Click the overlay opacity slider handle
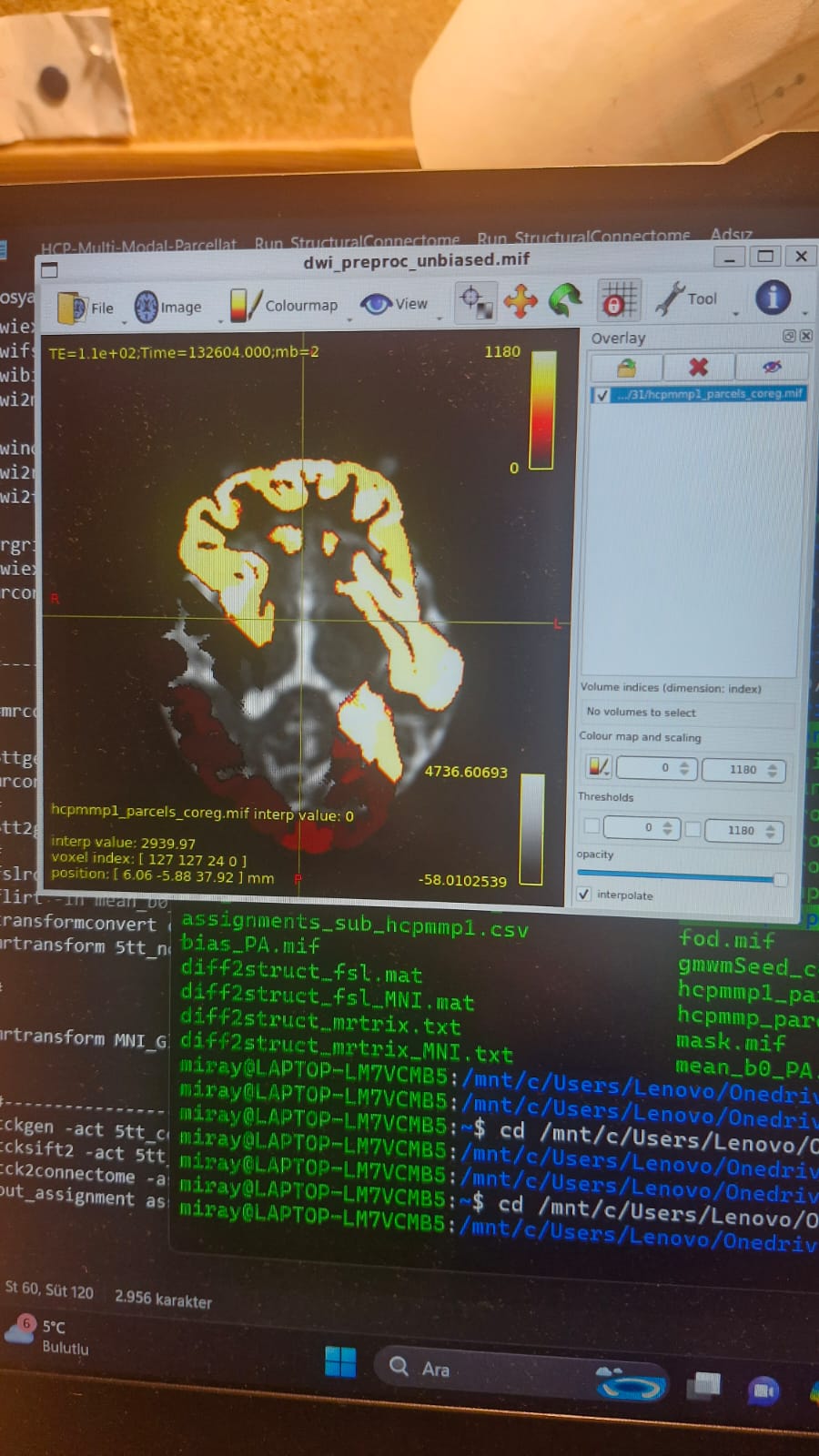This screenshot has height=1456, width=819. [x=780, y=879]
